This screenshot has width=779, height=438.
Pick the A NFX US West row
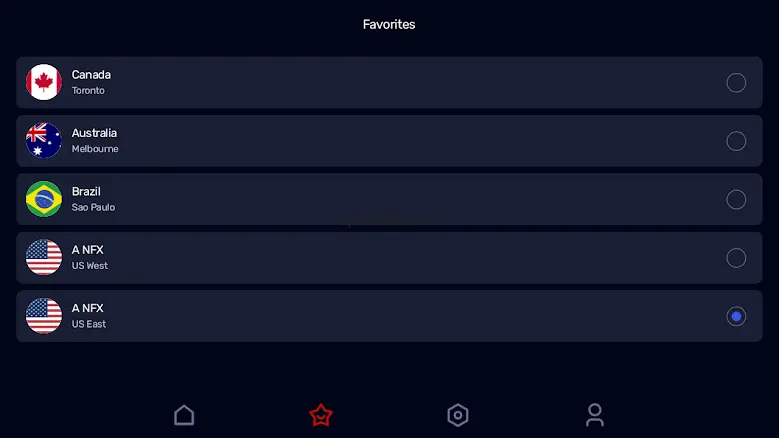389,258
